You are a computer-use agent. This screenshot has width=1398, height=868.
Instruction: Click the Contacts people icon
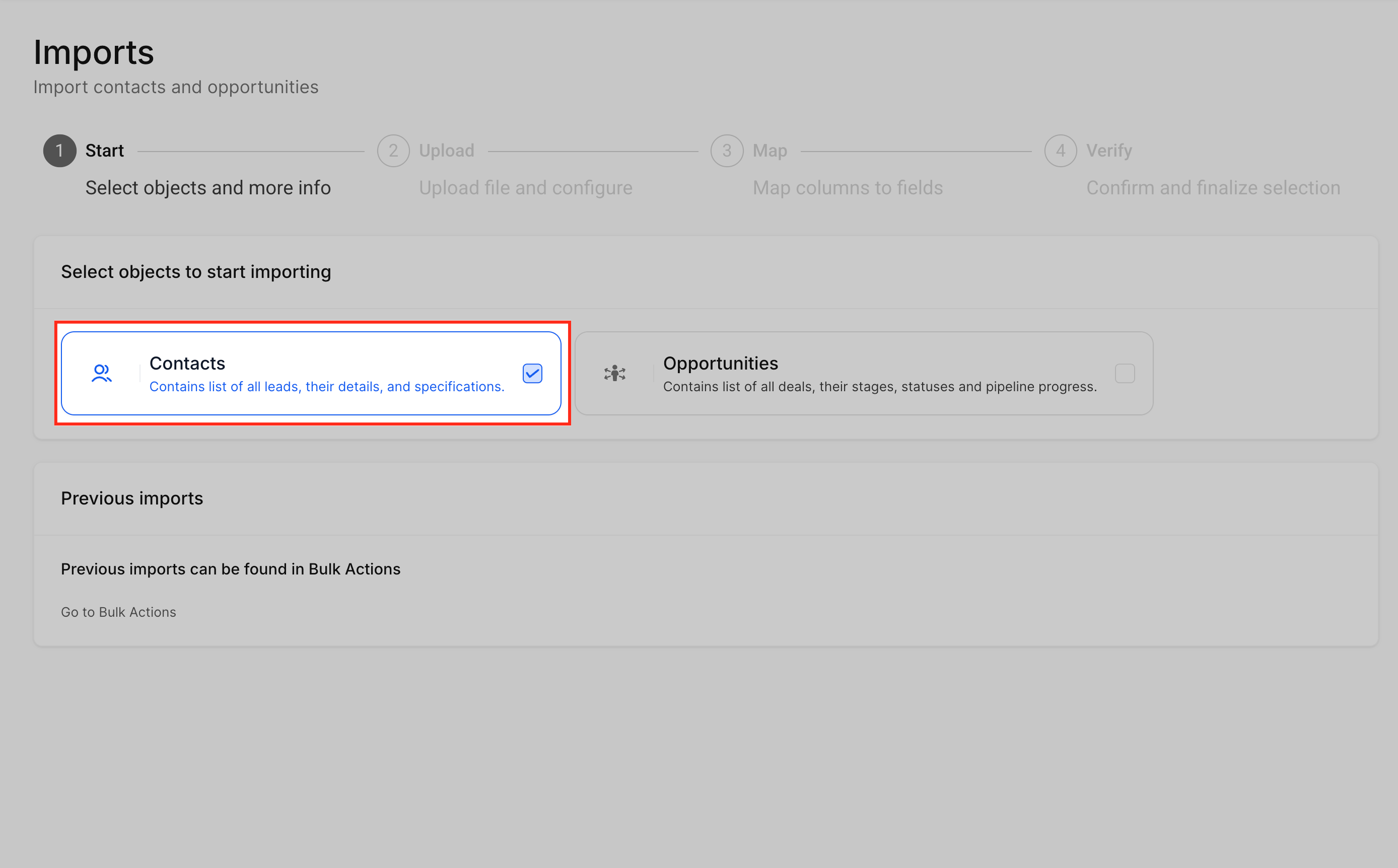pyautogui.click(x=102, y=374)
